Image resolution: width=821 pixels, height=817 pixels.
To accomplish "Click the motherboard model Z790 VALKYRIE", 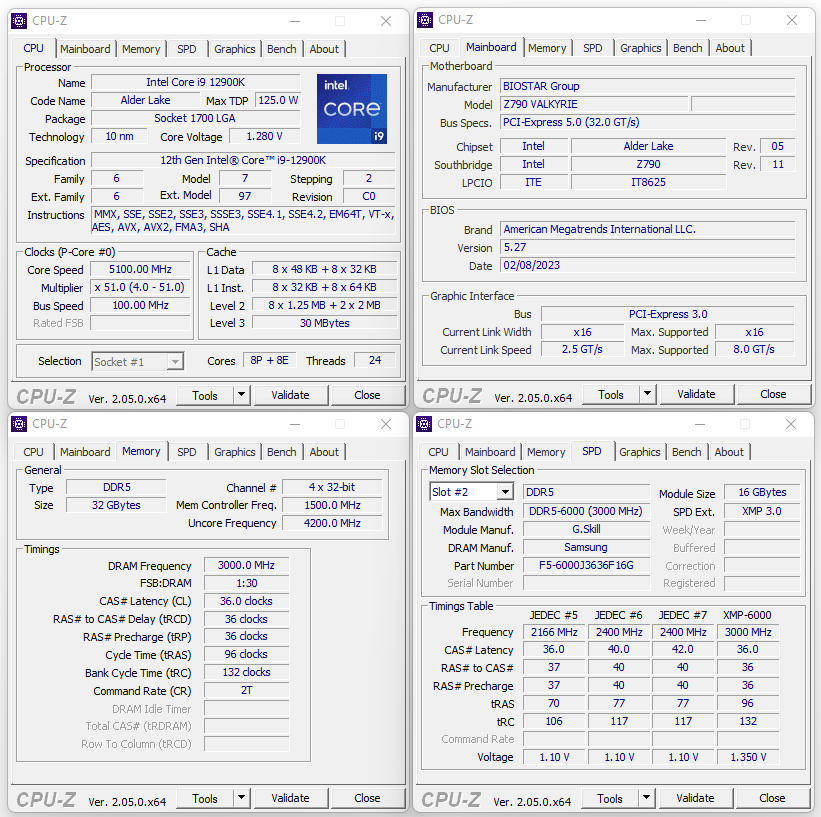I will [594, 104].
